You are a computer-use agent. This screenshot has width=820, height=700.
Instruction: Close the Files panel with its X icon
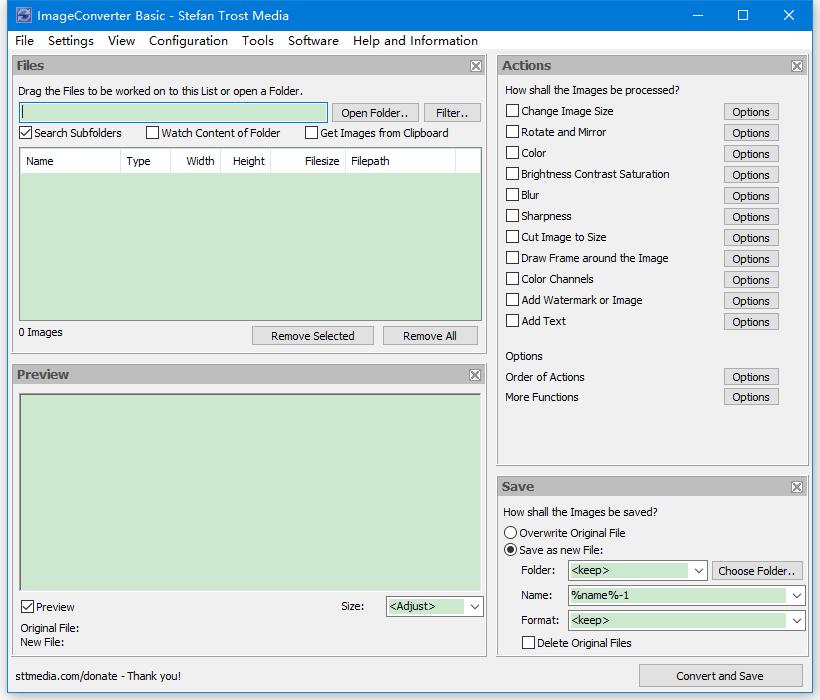pos(475,66)
